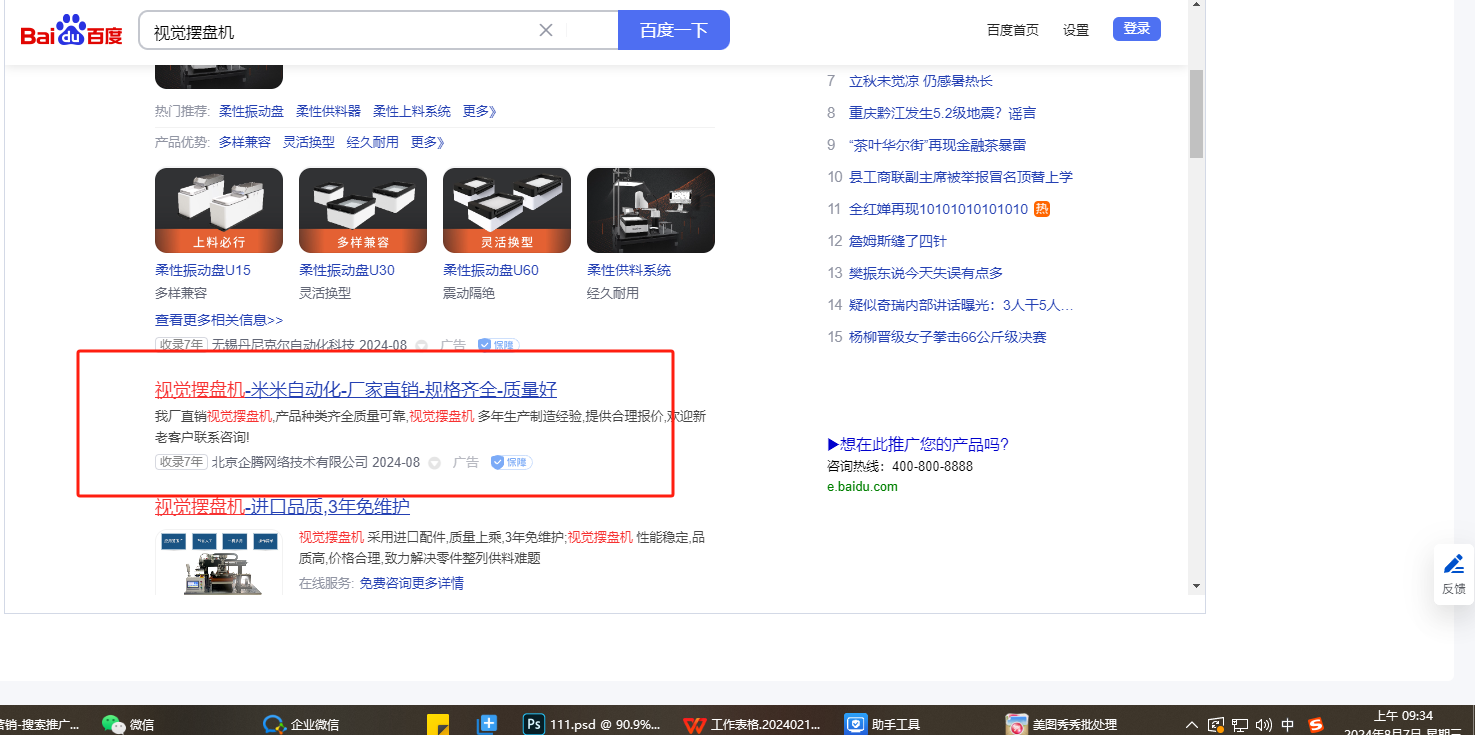The height and width of the screenshot is (735, 1475).
Task: Open the 柔性上料系统 recommended link
Action: coord(412,111)
